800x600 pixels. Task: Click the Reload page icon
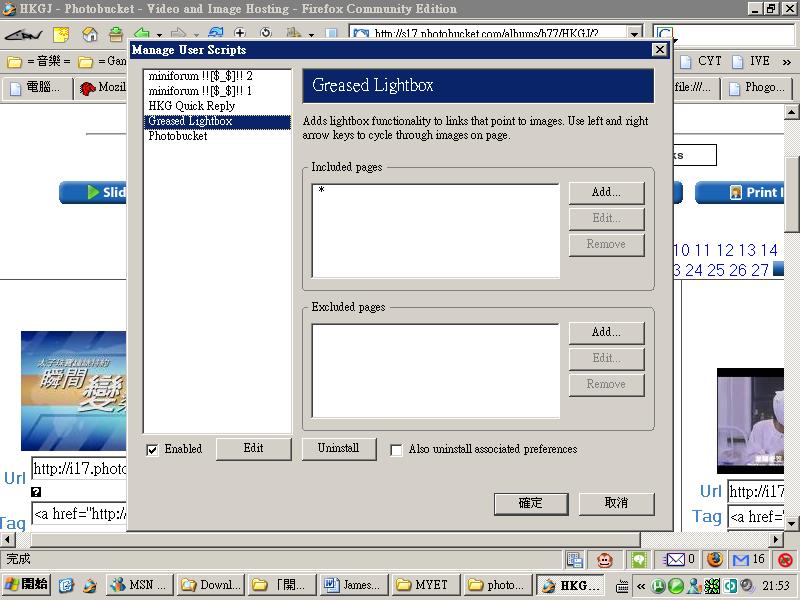point(215,34)
